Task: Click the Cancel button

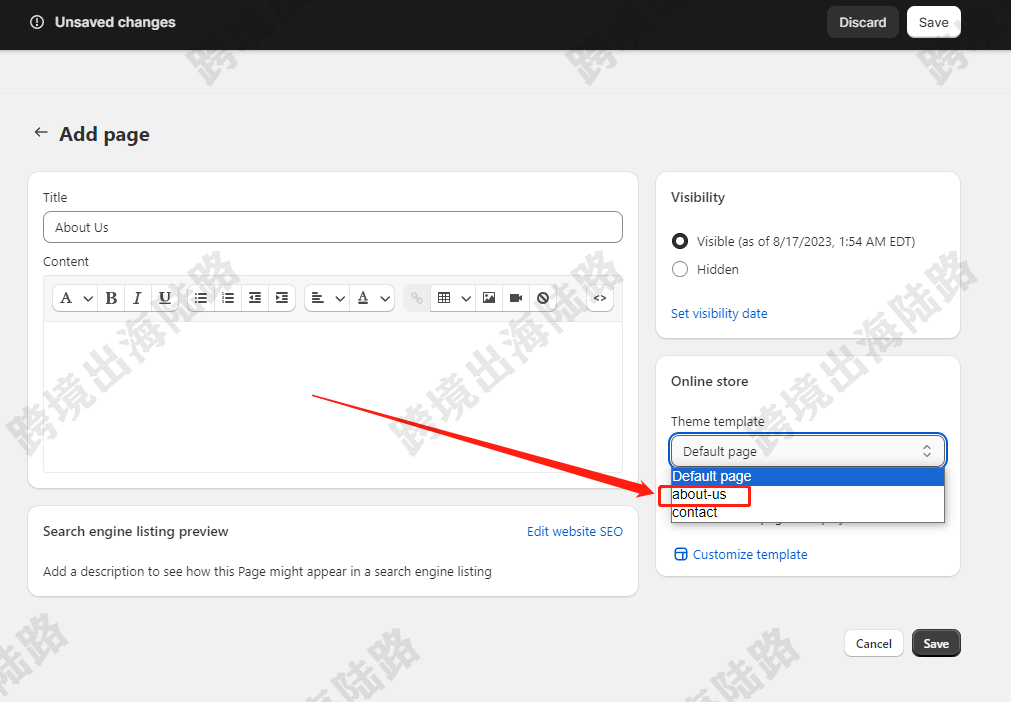Action: point(874,643)
